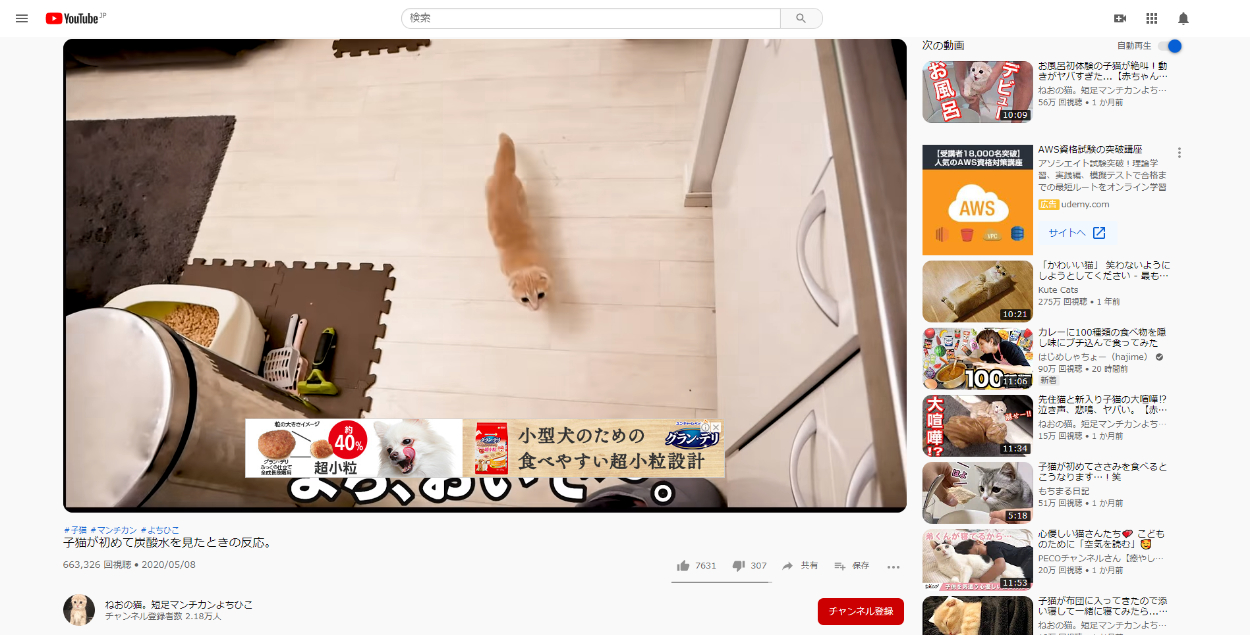Like the video with thumbs up
The height and width of the screenshot is (635, 1250).
[x=683, y=566]
